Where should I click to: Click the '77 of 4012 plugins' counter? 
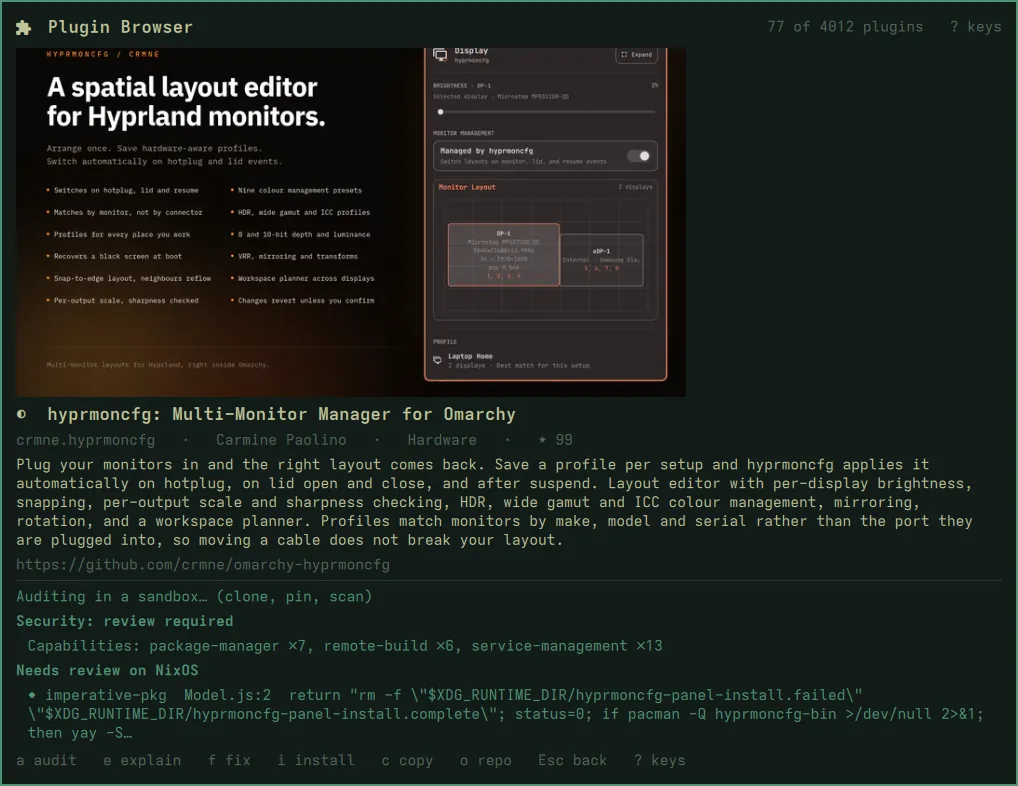tap(845, 27)
